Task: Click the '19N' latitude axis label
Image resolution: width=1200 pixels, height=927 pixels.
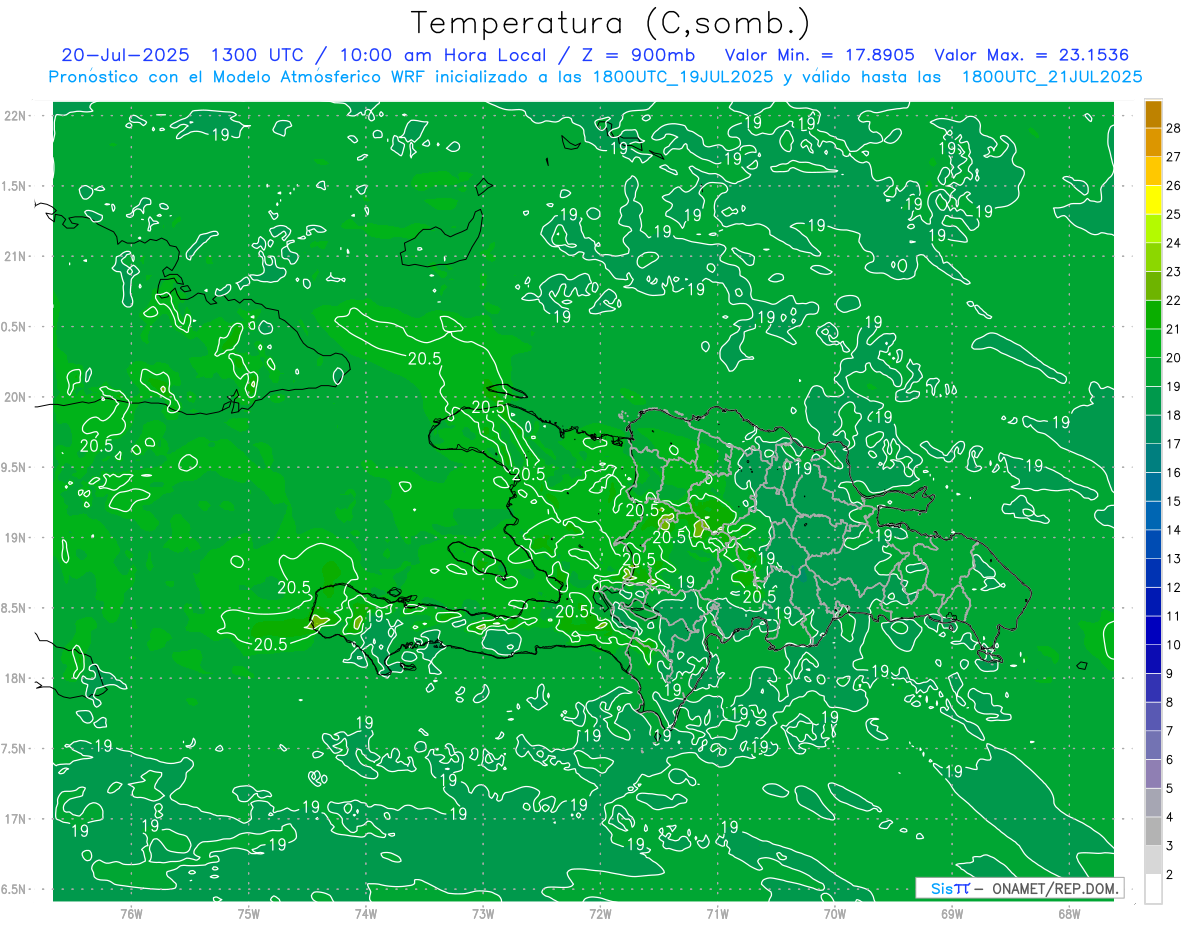Action: (17, 538)
